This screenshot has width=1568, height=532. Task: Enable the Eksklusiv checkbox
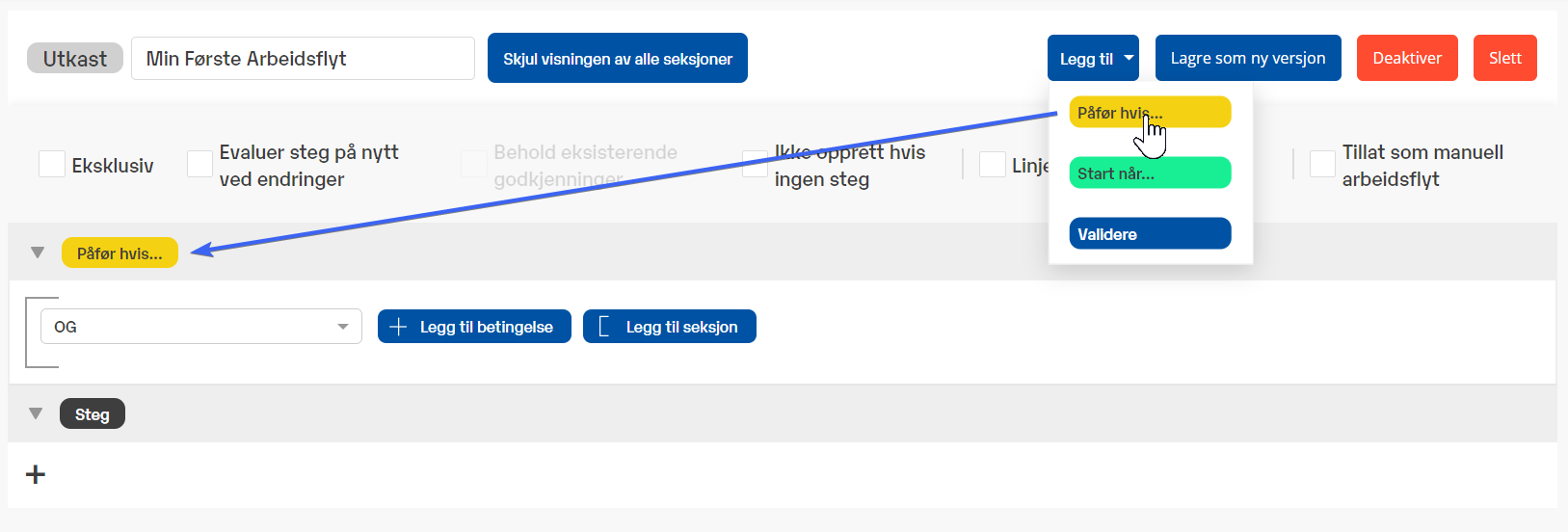point(52,165)
